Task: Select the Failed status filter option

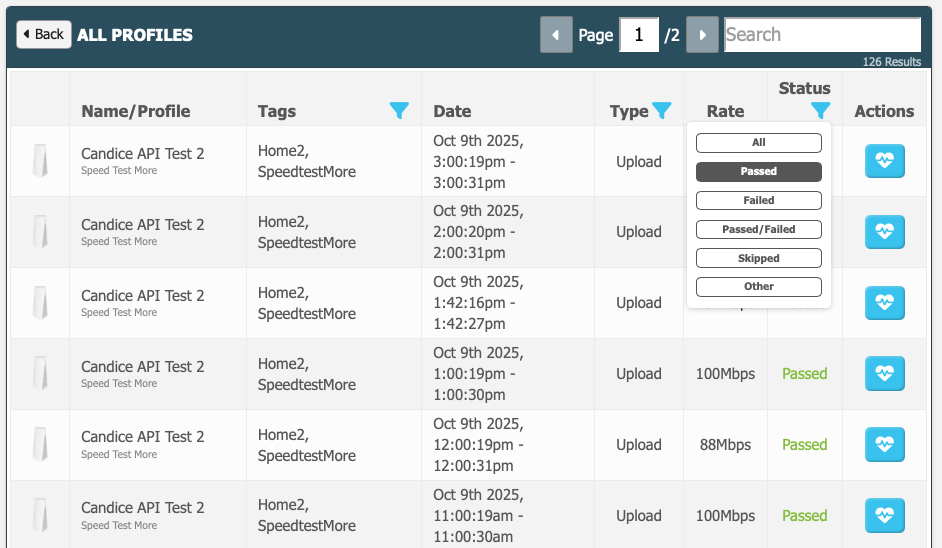Action: tap(758, 200)
